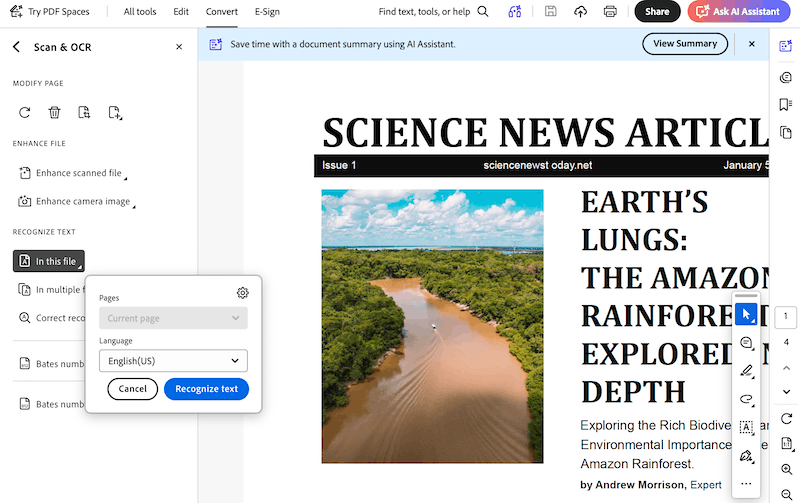Open the Language dropdown showing English(US)

pyautogui.click(x=173, y=360)
